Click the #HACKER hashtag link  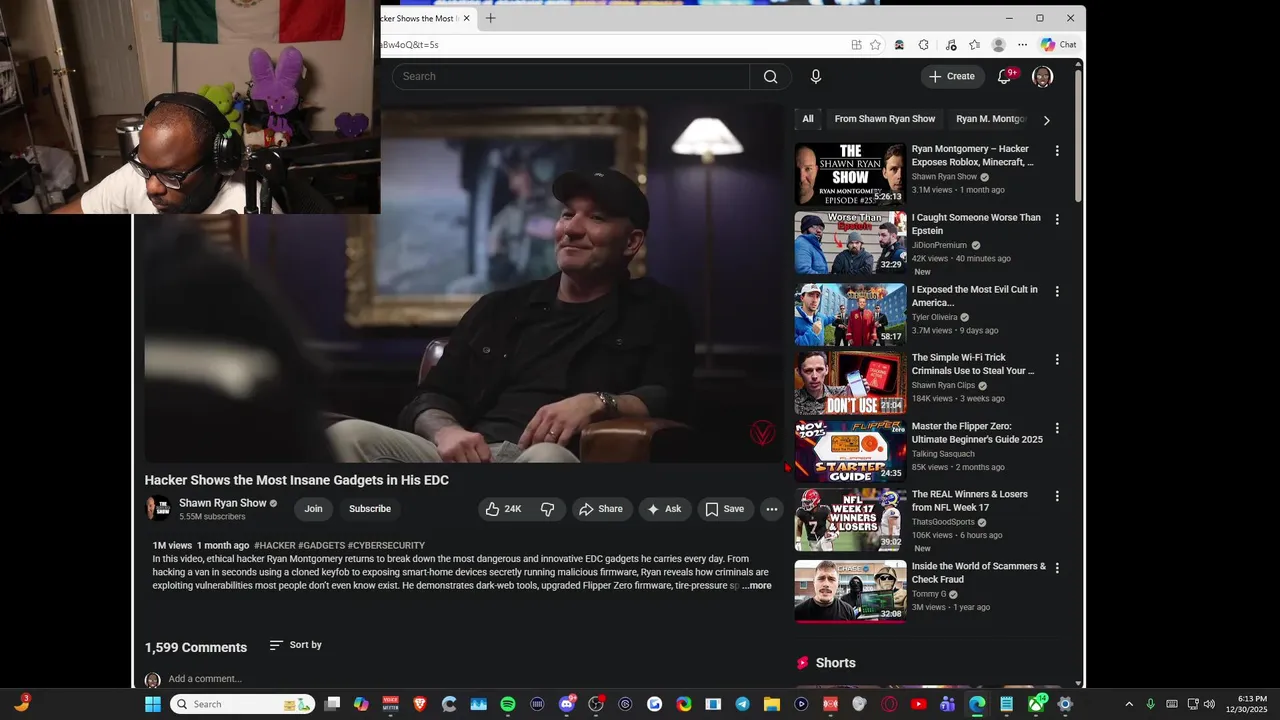tap(275, 546)
